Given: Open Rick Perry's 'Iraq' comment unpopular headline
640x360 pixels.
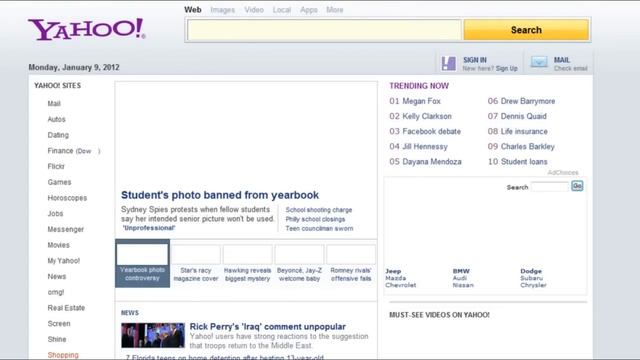Looking at the screenshot, I should [x=267, y=327].
